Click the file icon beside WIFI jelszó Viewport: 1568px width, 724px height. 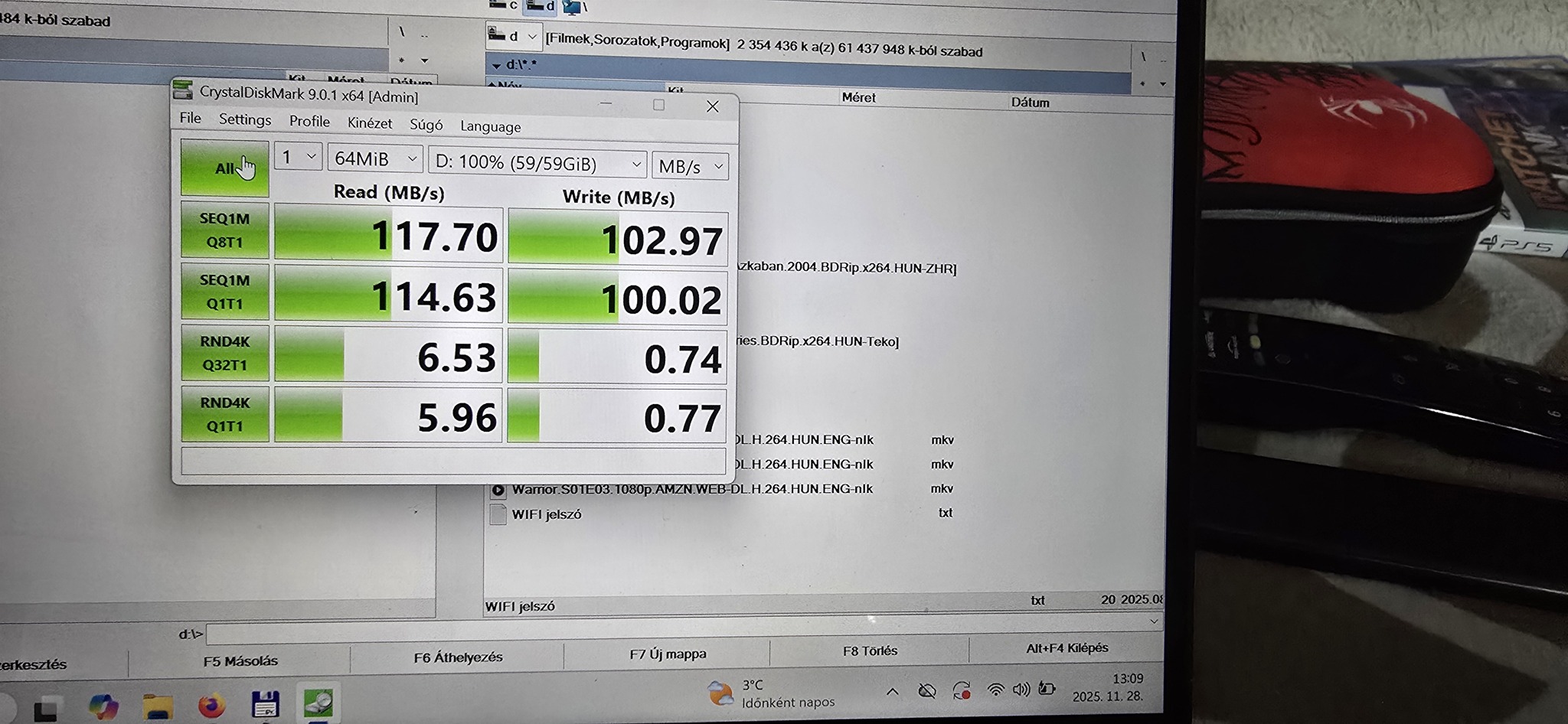click(x=498, y=514)
